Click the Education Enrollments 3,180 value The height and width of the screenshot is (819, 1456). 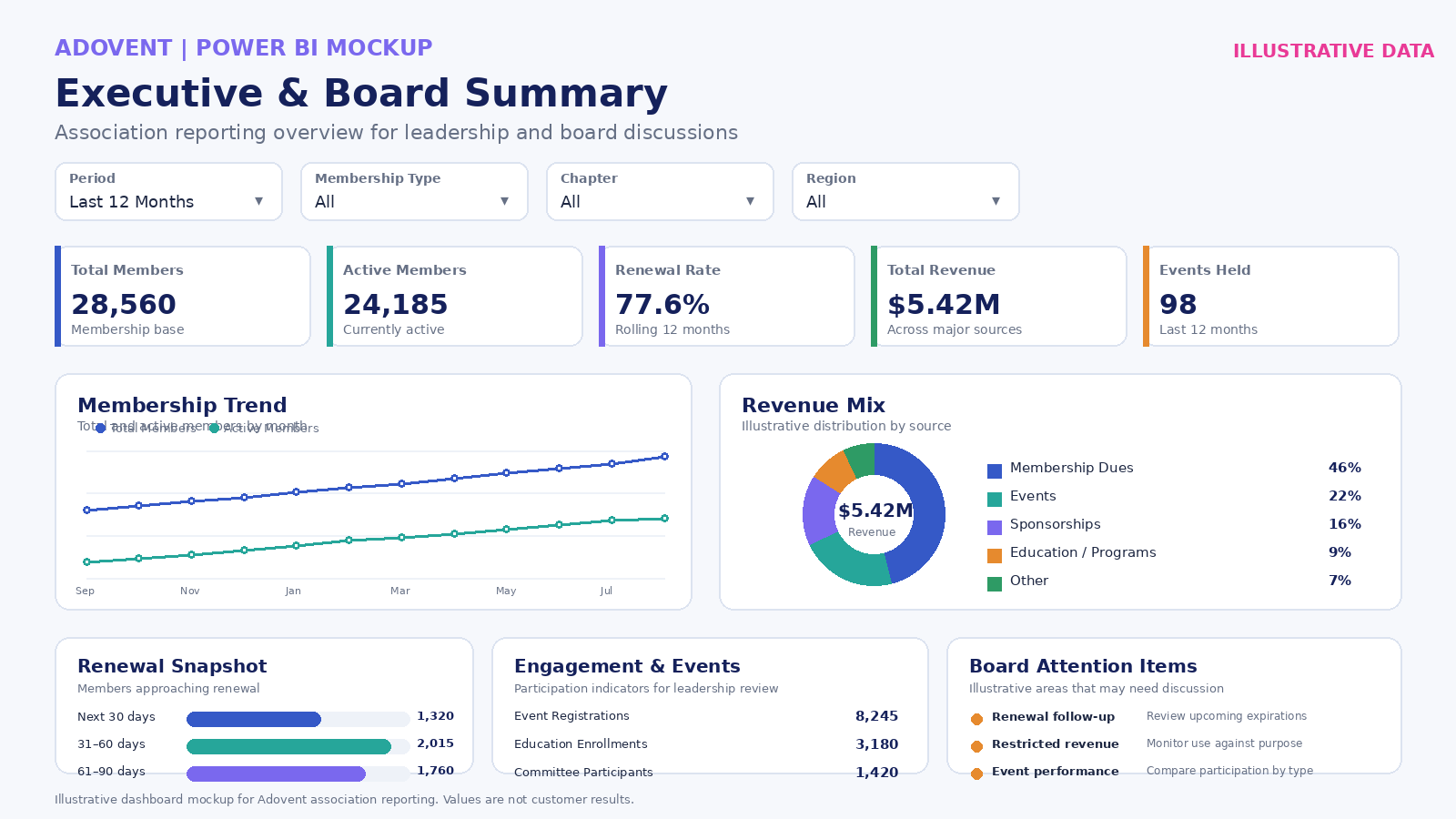[x=876, y=744]
